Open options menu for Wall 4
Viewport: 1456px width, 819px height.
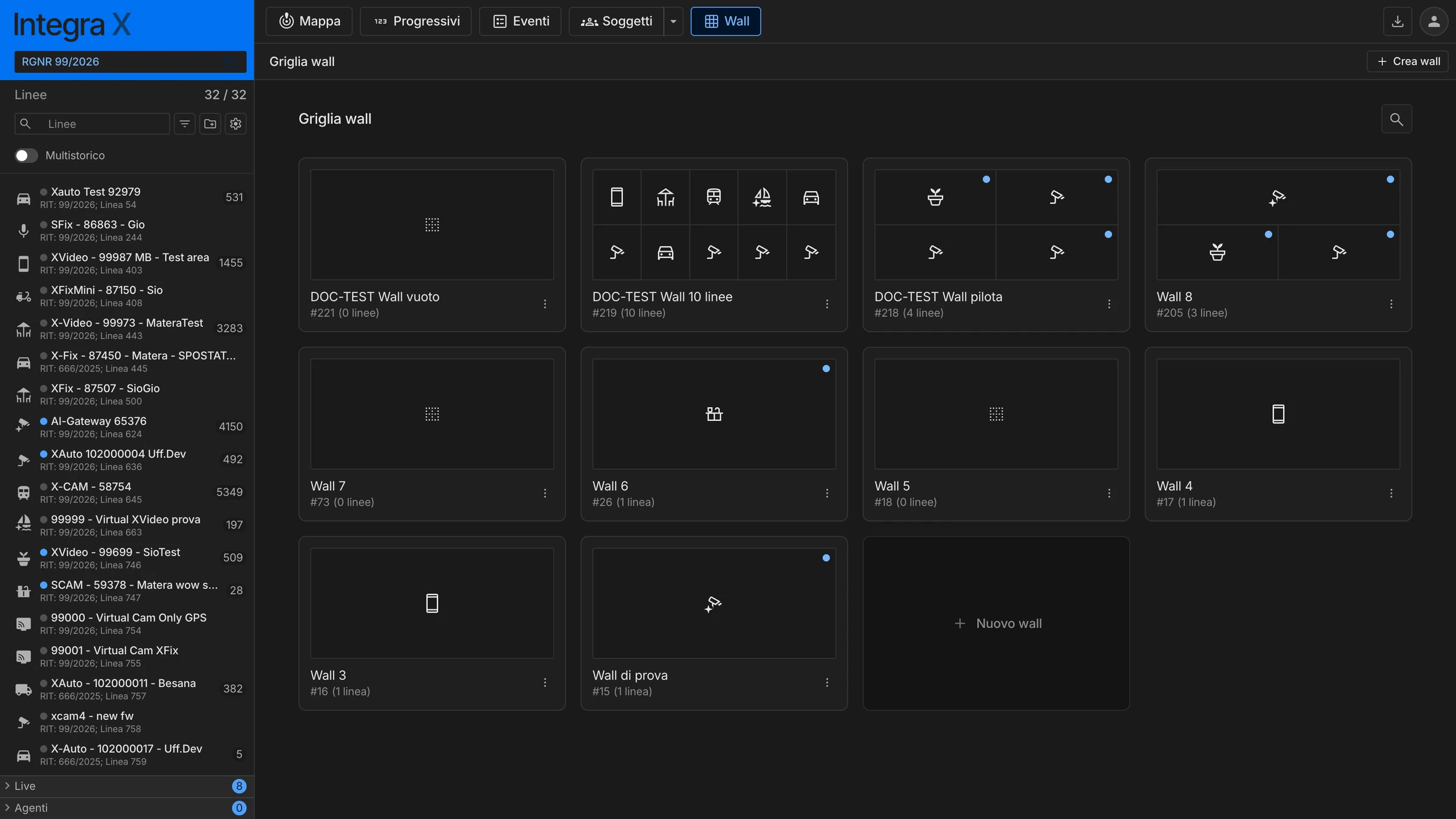pos(1391,493)
